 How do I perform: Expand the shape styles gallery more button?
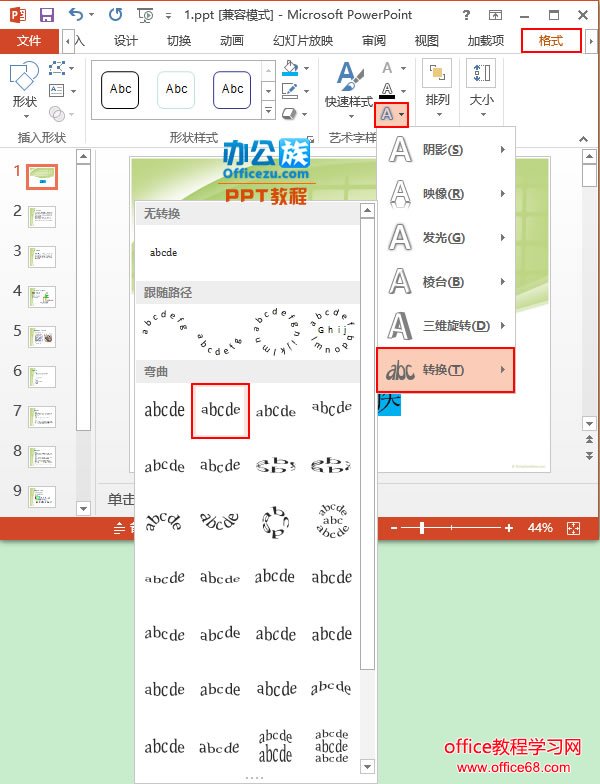point(268,111)
